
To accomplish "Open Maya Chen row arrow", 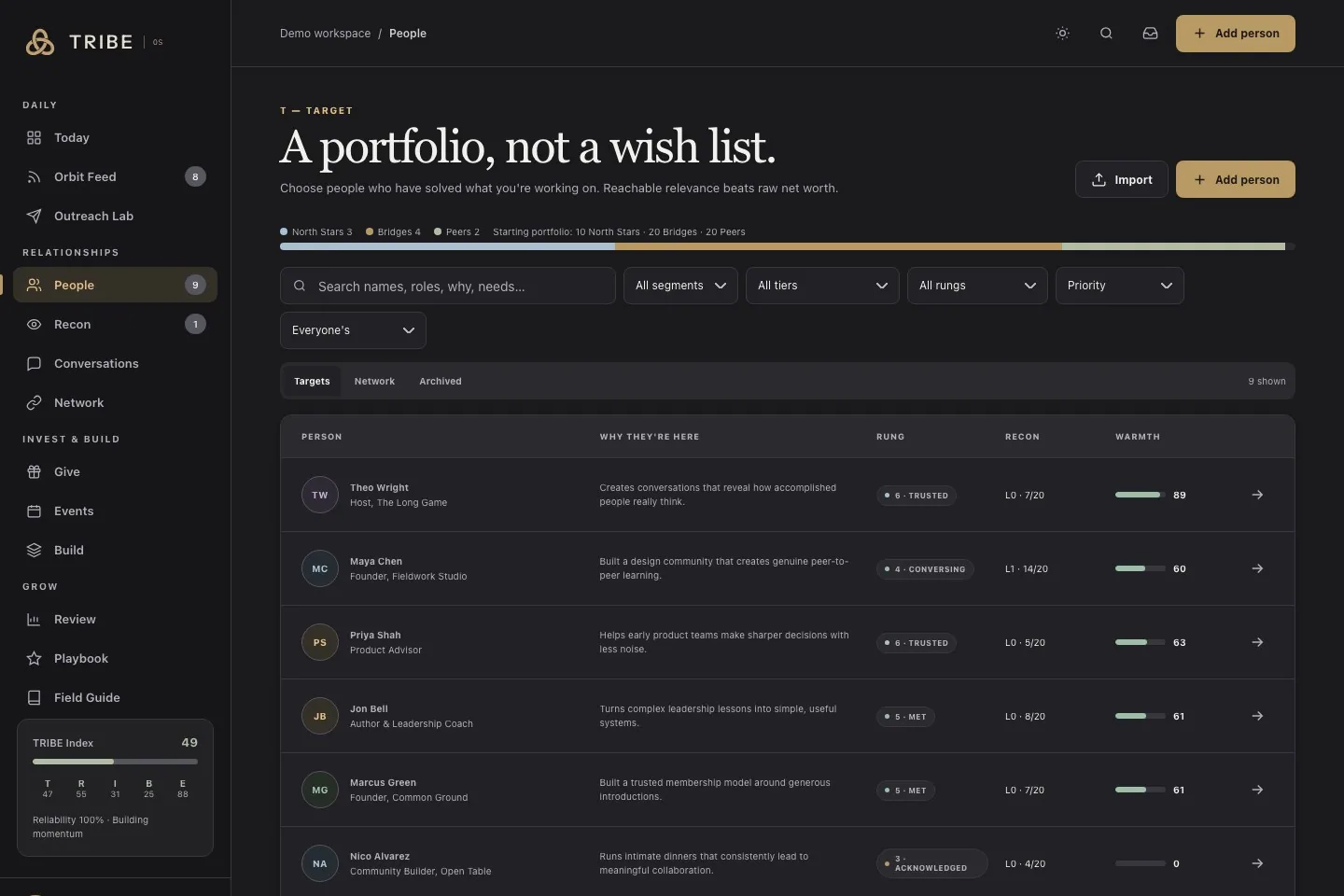I will [x=1257, y=568].
